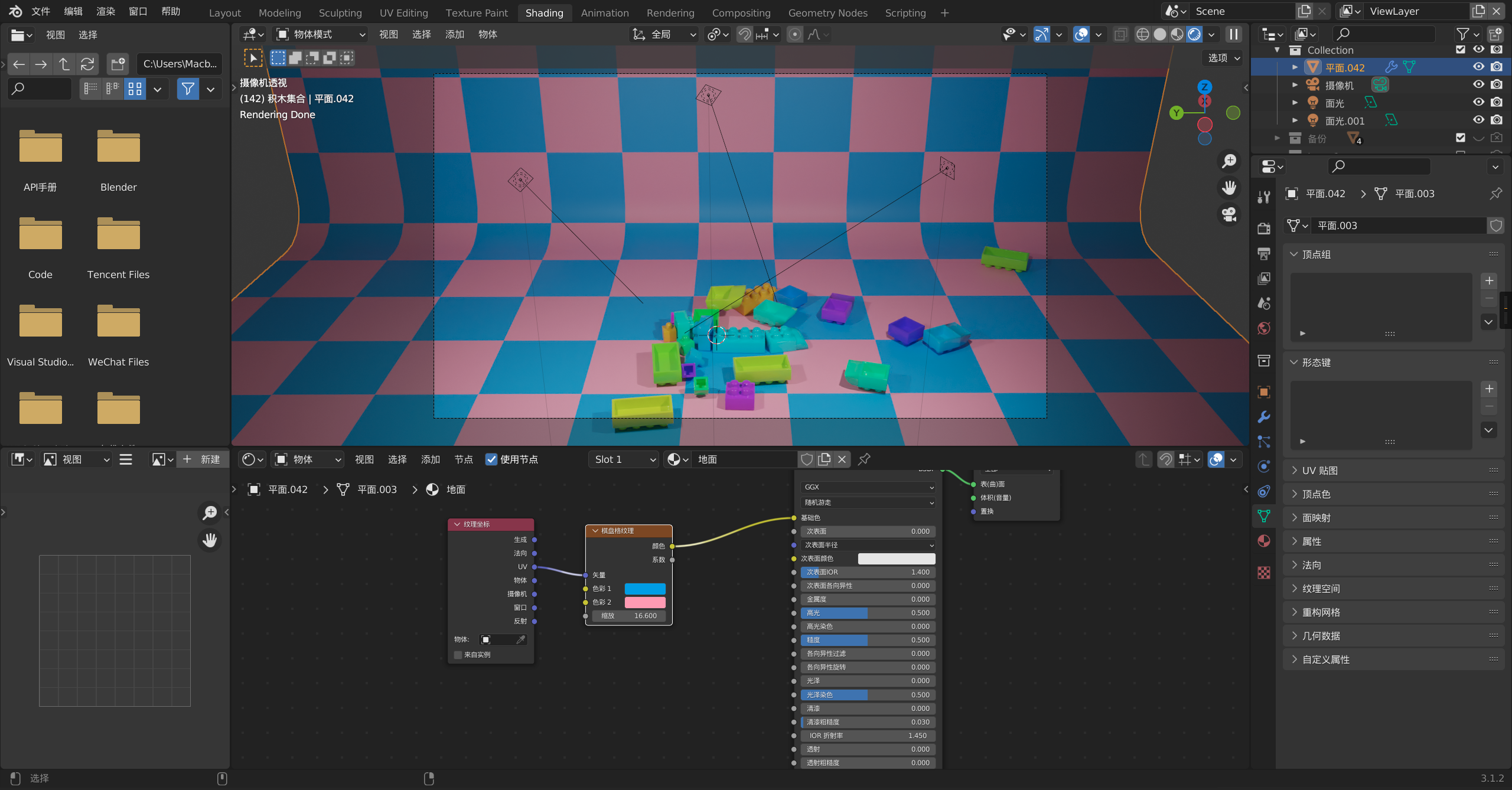Refresh the file browser listing
The height and width of the screenshot is (790, 1512).
click(87, 64)
